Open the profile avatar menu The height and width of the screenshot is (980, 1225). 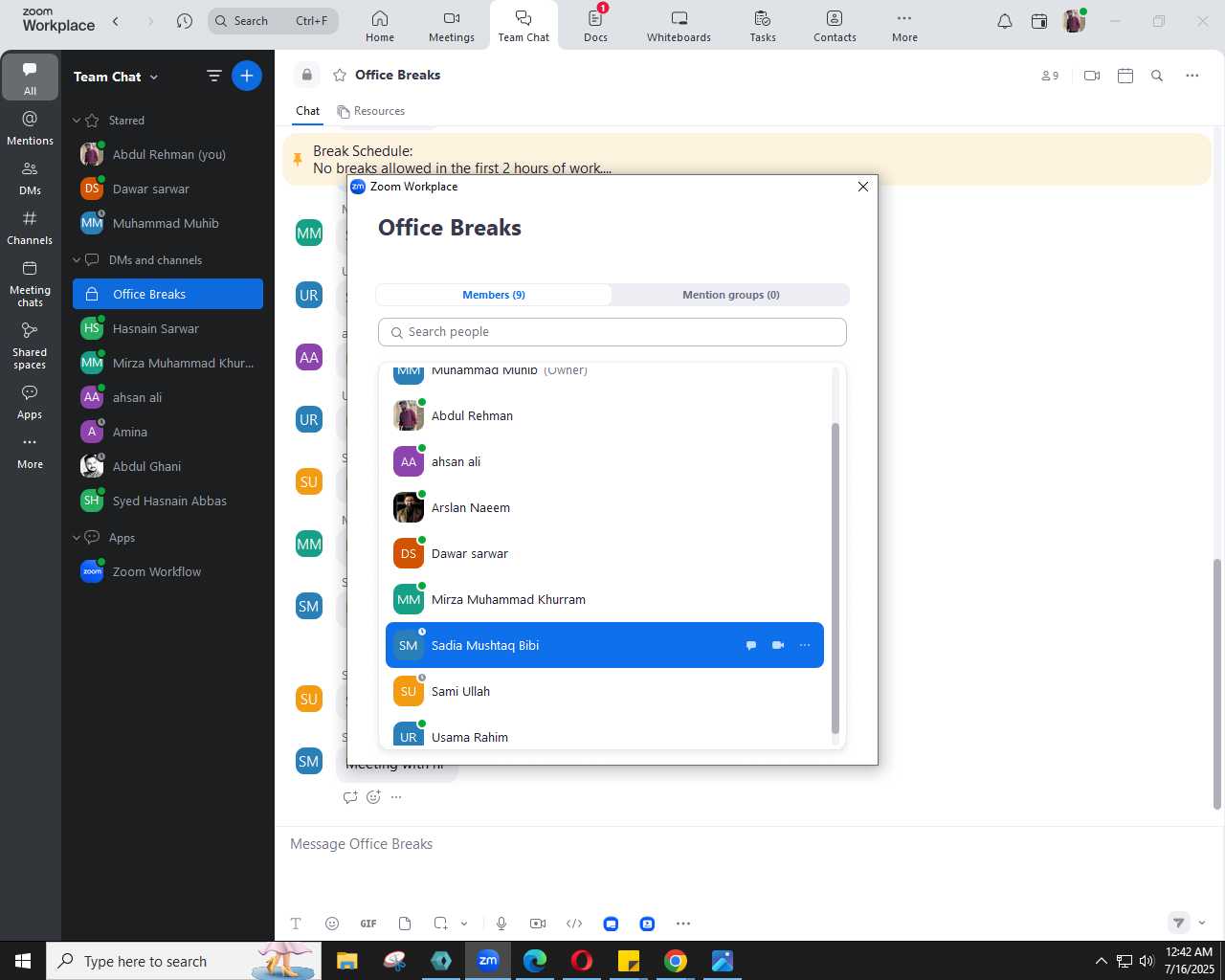point(1074,21)
